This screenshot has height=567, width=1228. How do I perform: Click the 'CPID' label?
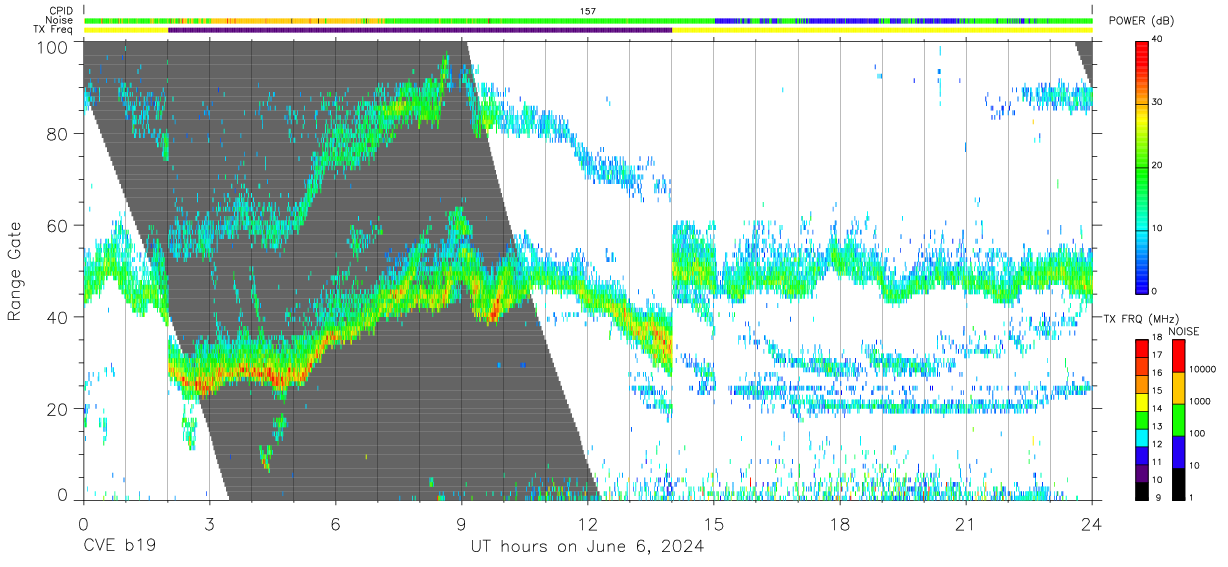(x=61, y=10)
